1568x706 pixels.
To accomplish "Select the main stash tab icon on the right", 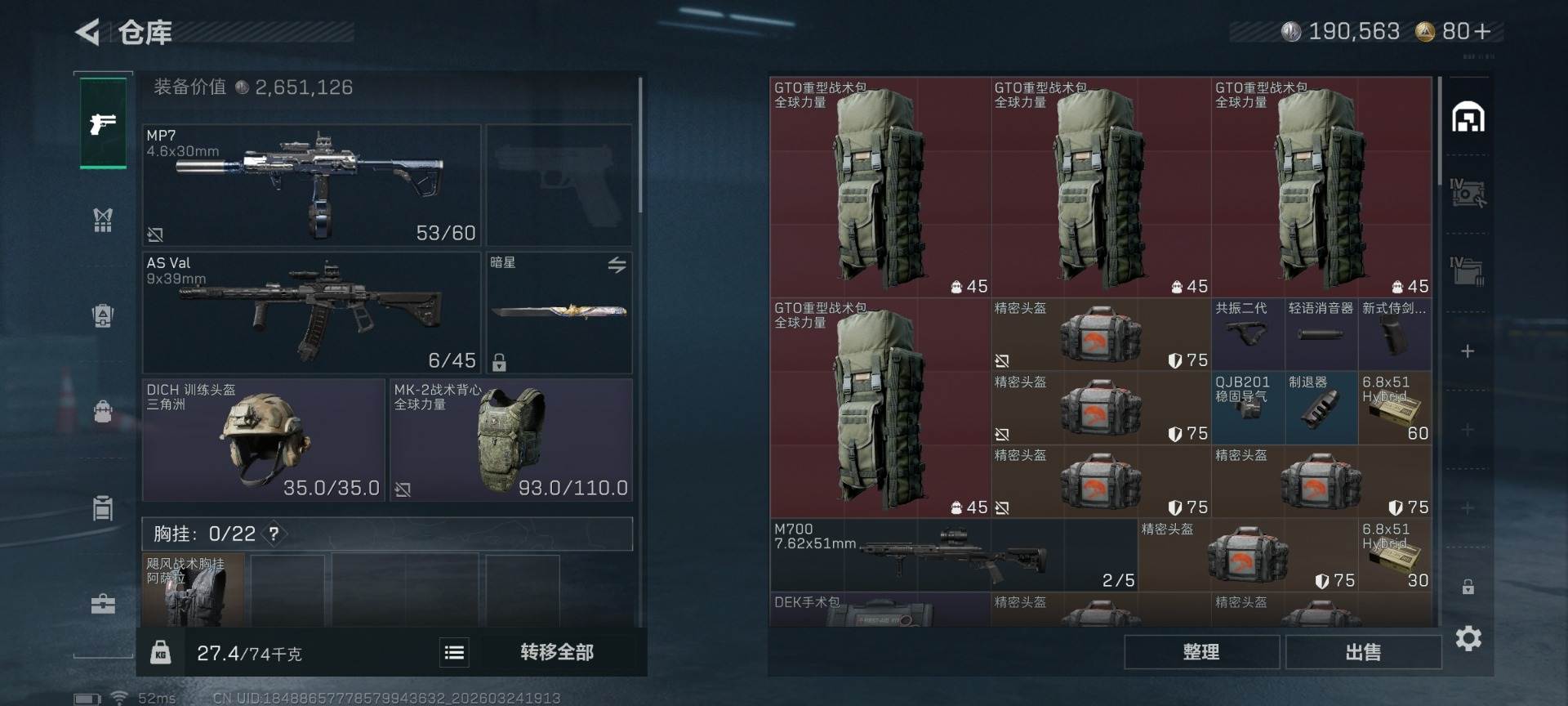I will tap(1468, 117).
